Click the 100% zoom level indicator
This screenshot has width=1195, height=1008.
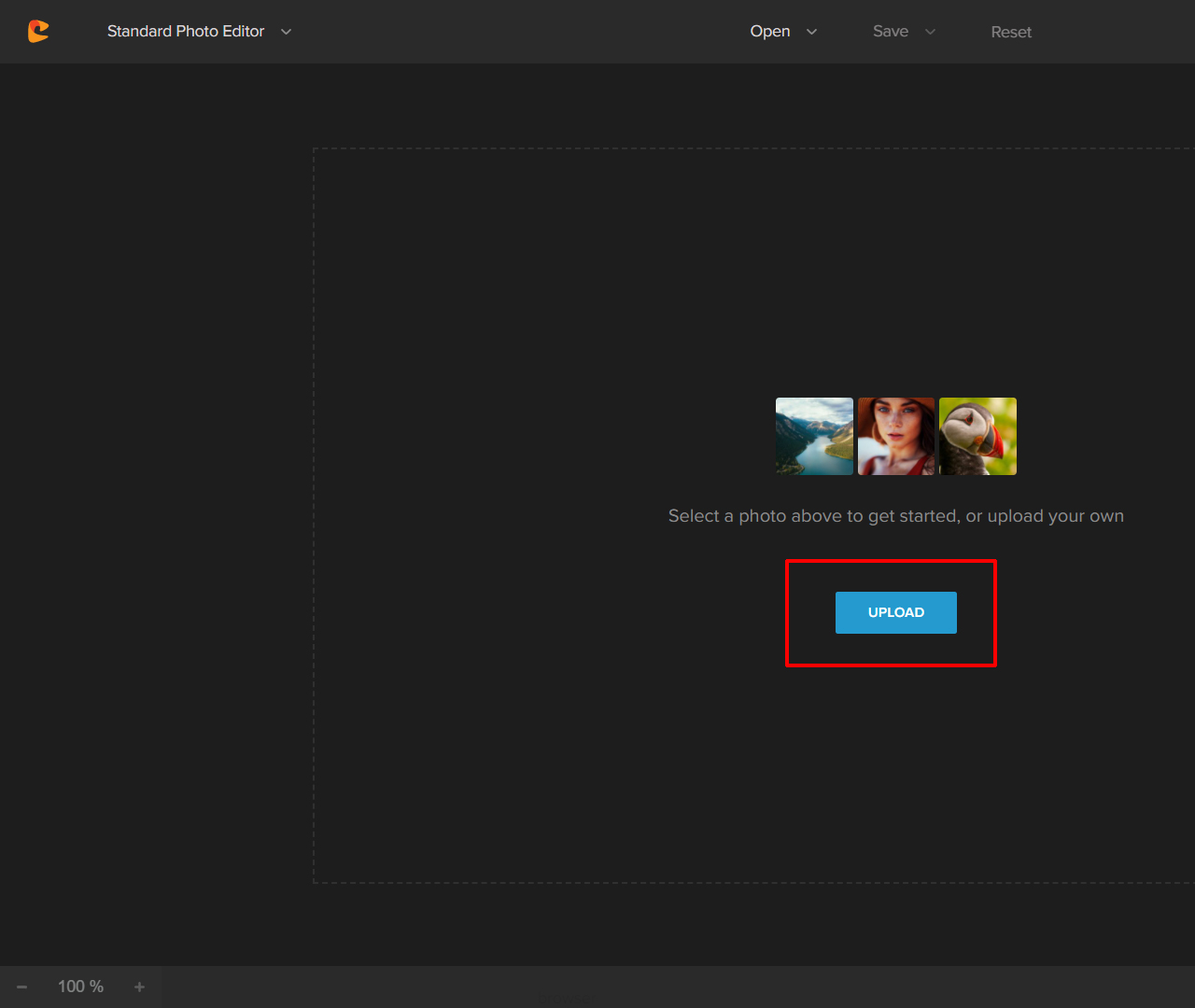tap(80, 986)
